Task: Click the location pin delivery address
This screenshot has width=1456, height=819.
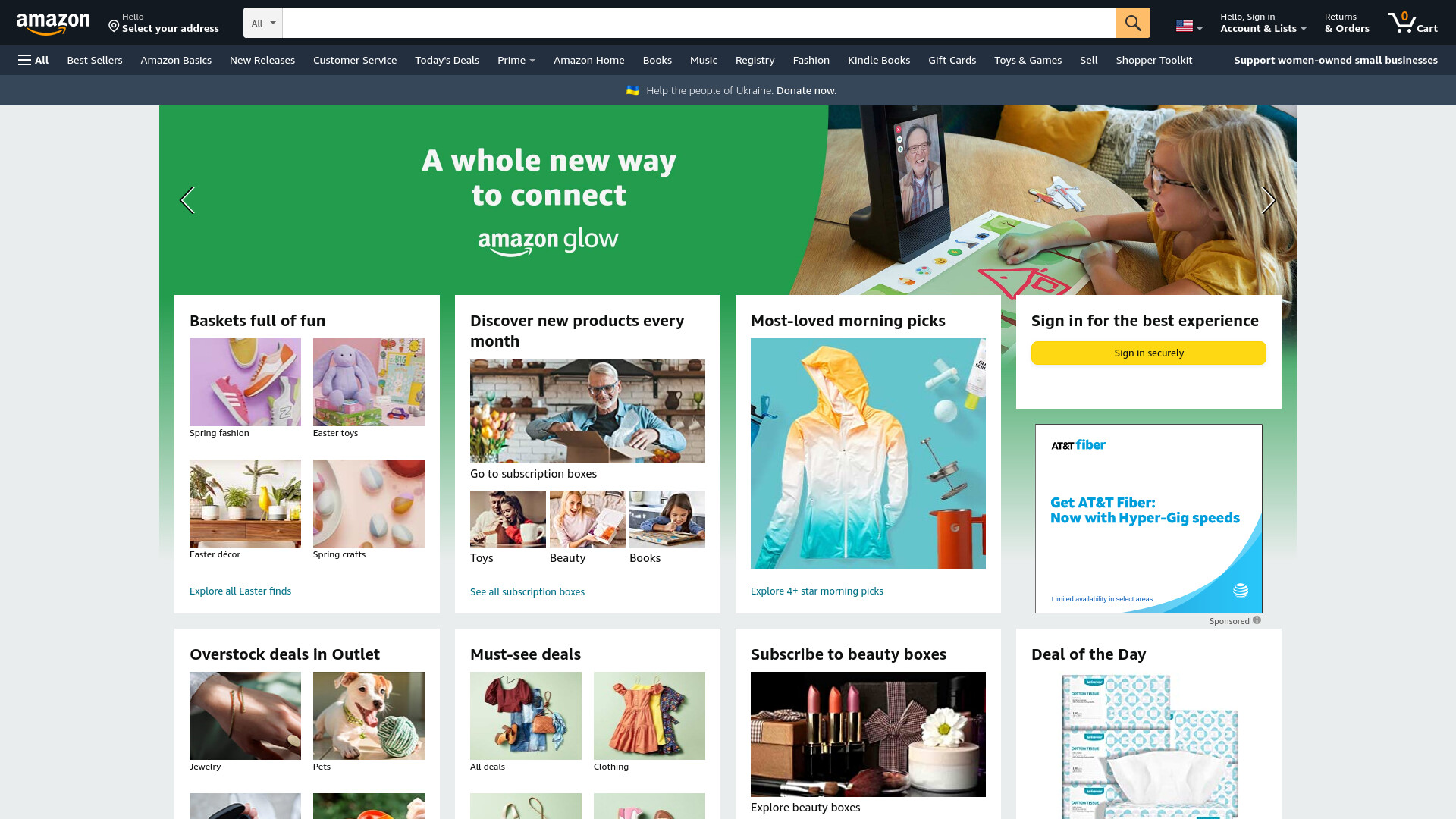Action: [163, 23]
